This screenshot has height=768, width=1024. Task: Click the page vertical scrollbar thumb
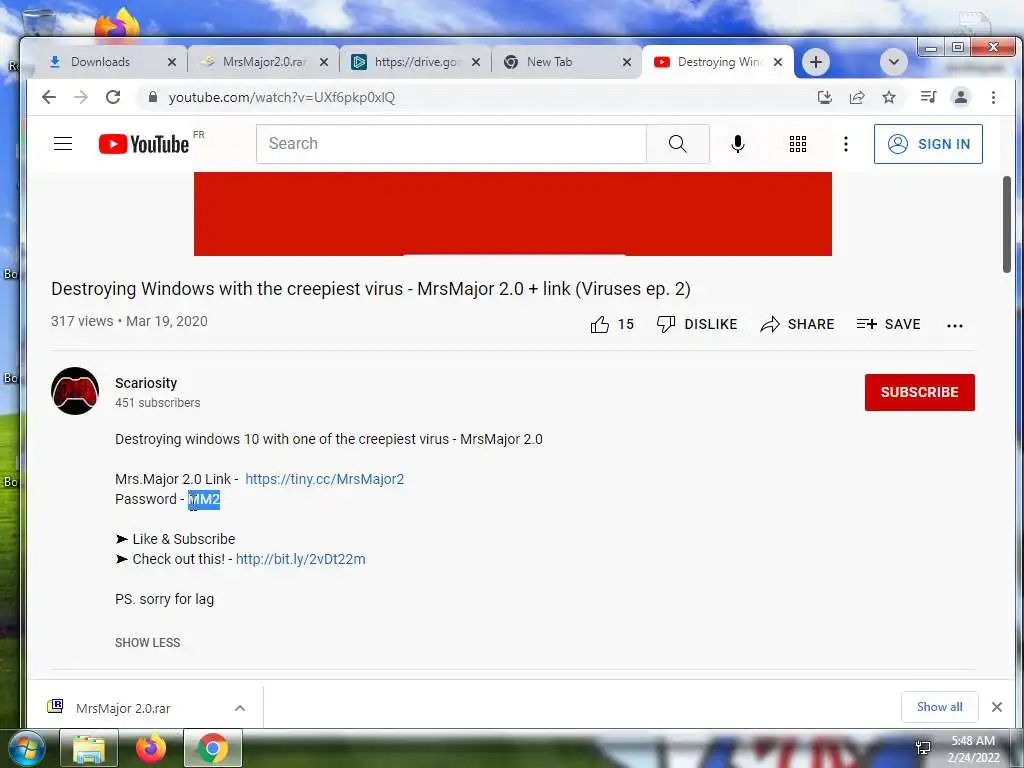pos(1008,225)
